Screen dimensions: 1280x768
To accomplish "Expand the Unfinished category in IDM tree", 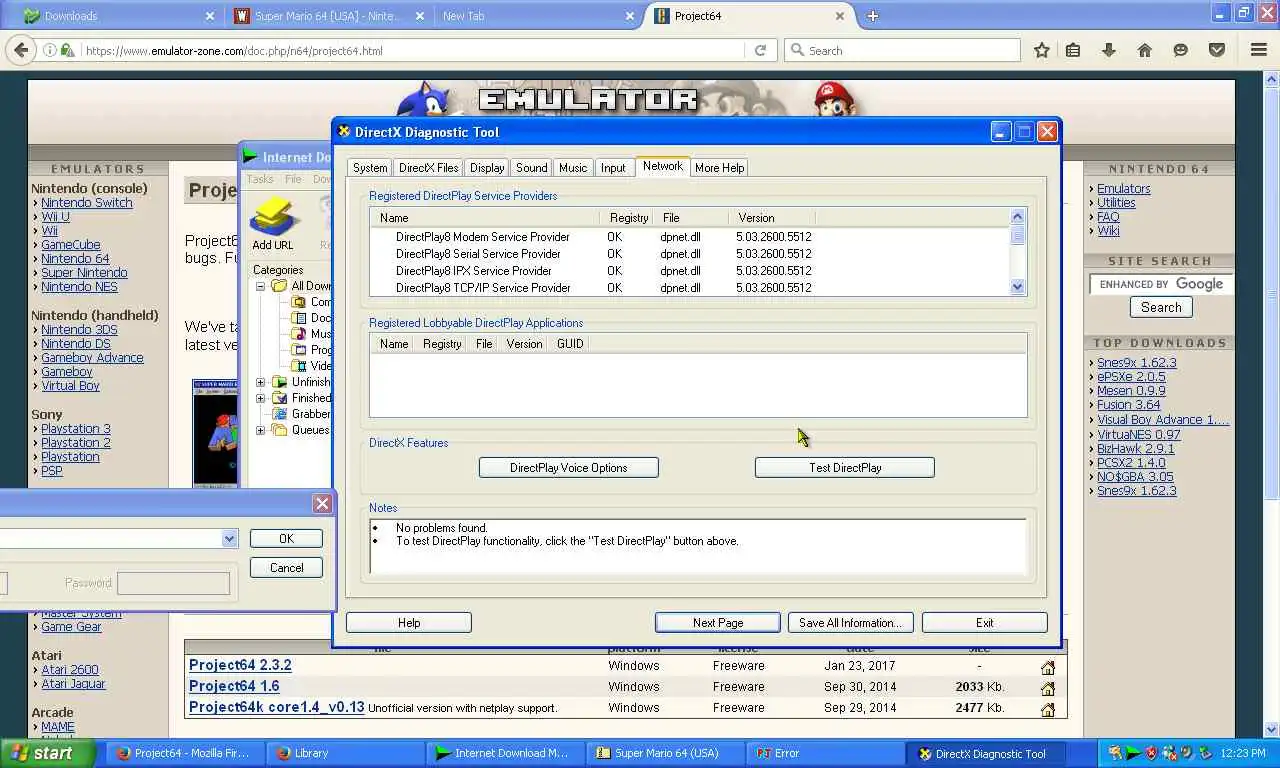I will [x=261, y=382].
